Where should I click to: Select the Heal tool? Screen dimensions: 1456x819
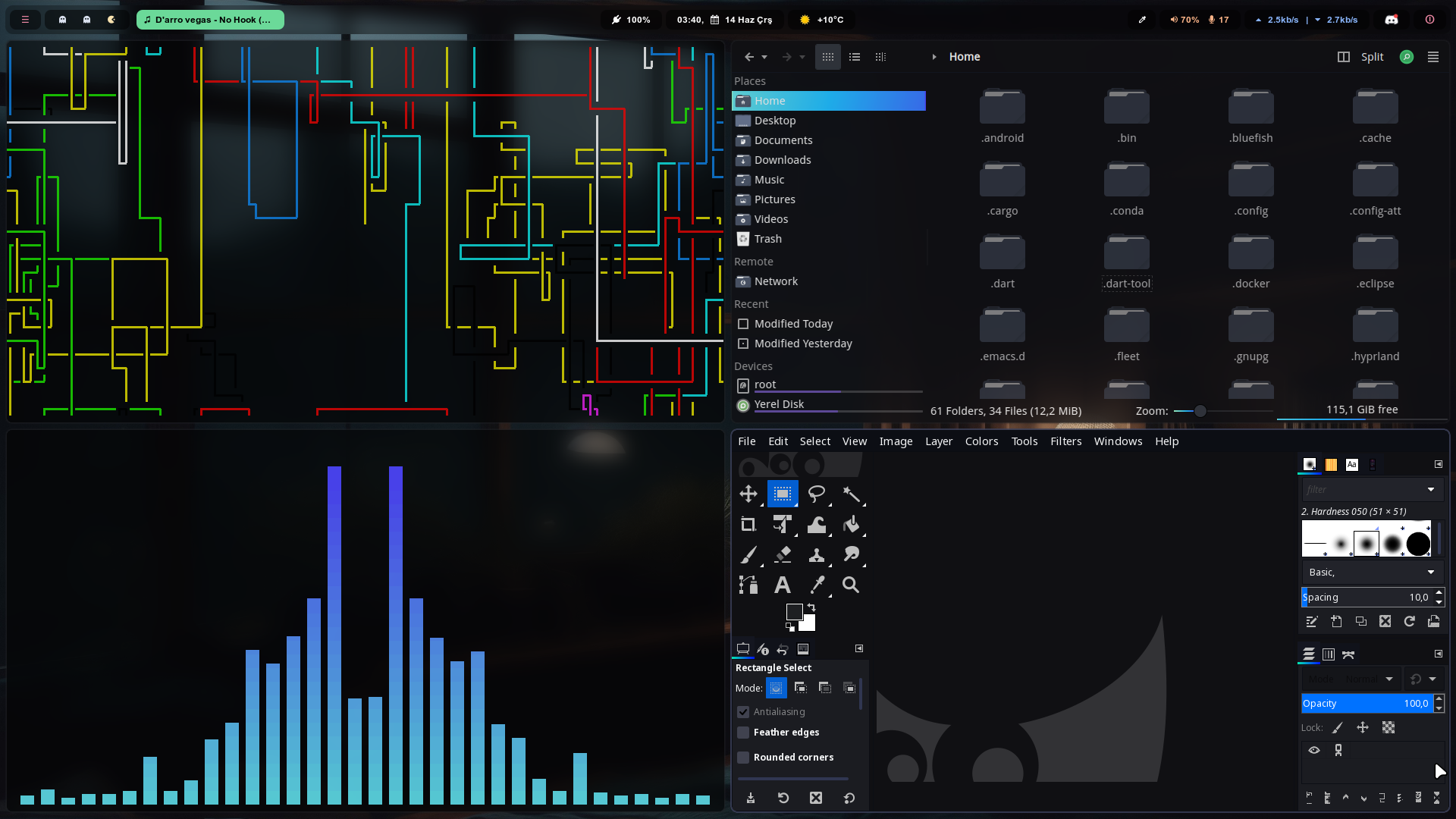pos(850,554)
